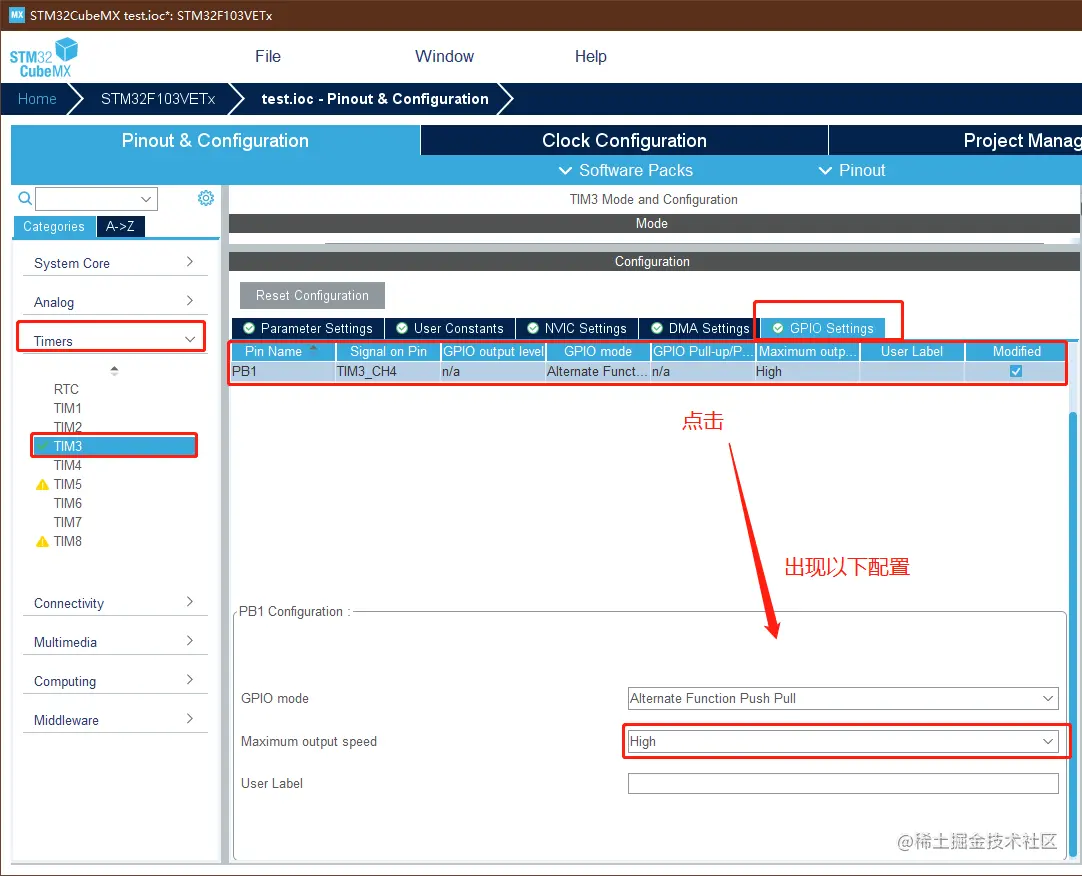Select TIM3 in the timers list
The image size is (1082, 876).
point(115,446)
